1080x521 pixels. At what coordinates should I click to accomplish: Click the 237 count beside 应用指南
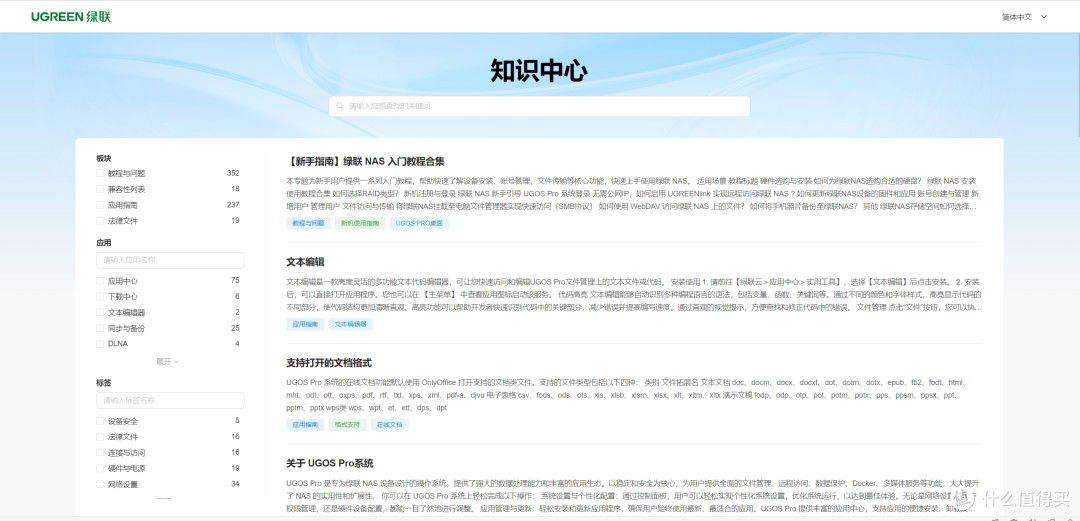(233, 205)
